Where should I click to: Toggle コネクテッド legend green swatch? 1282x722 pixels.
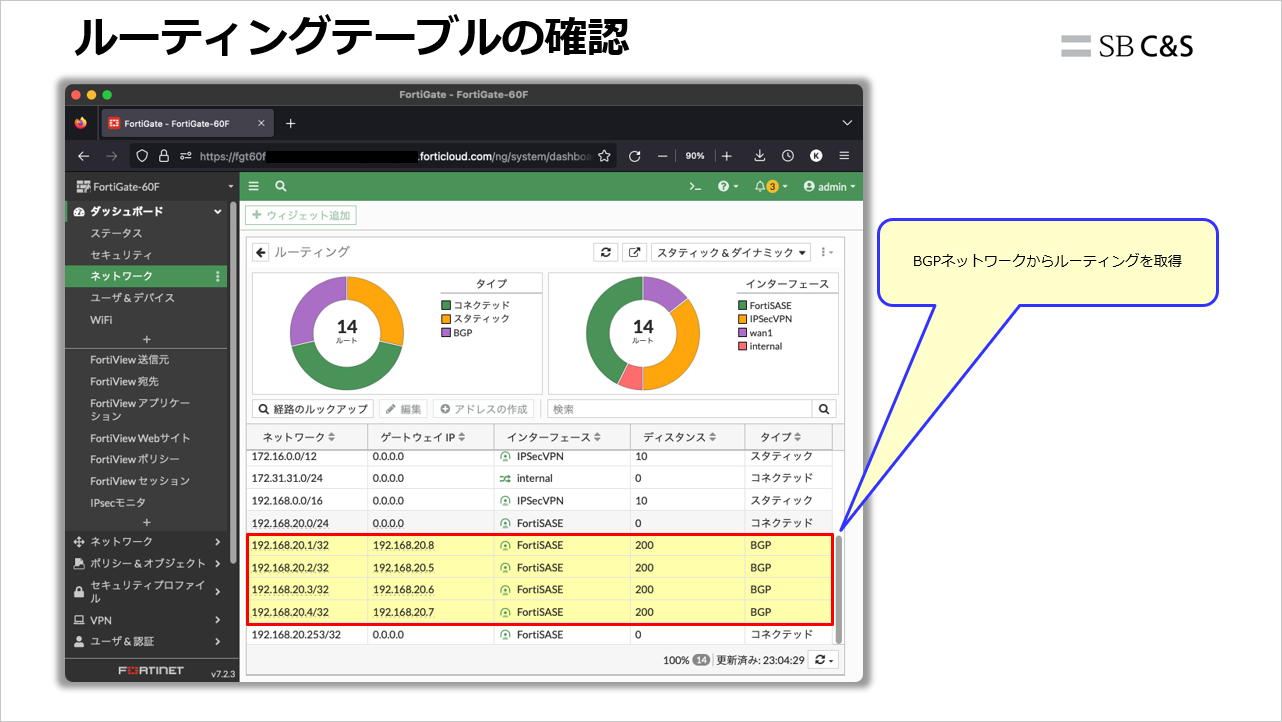point(446,305)
